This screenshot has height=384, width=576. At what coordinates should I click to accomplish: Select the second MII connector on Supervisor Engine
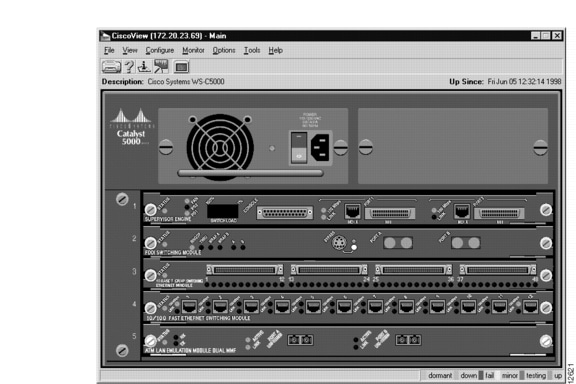click(x=499, y=213)
